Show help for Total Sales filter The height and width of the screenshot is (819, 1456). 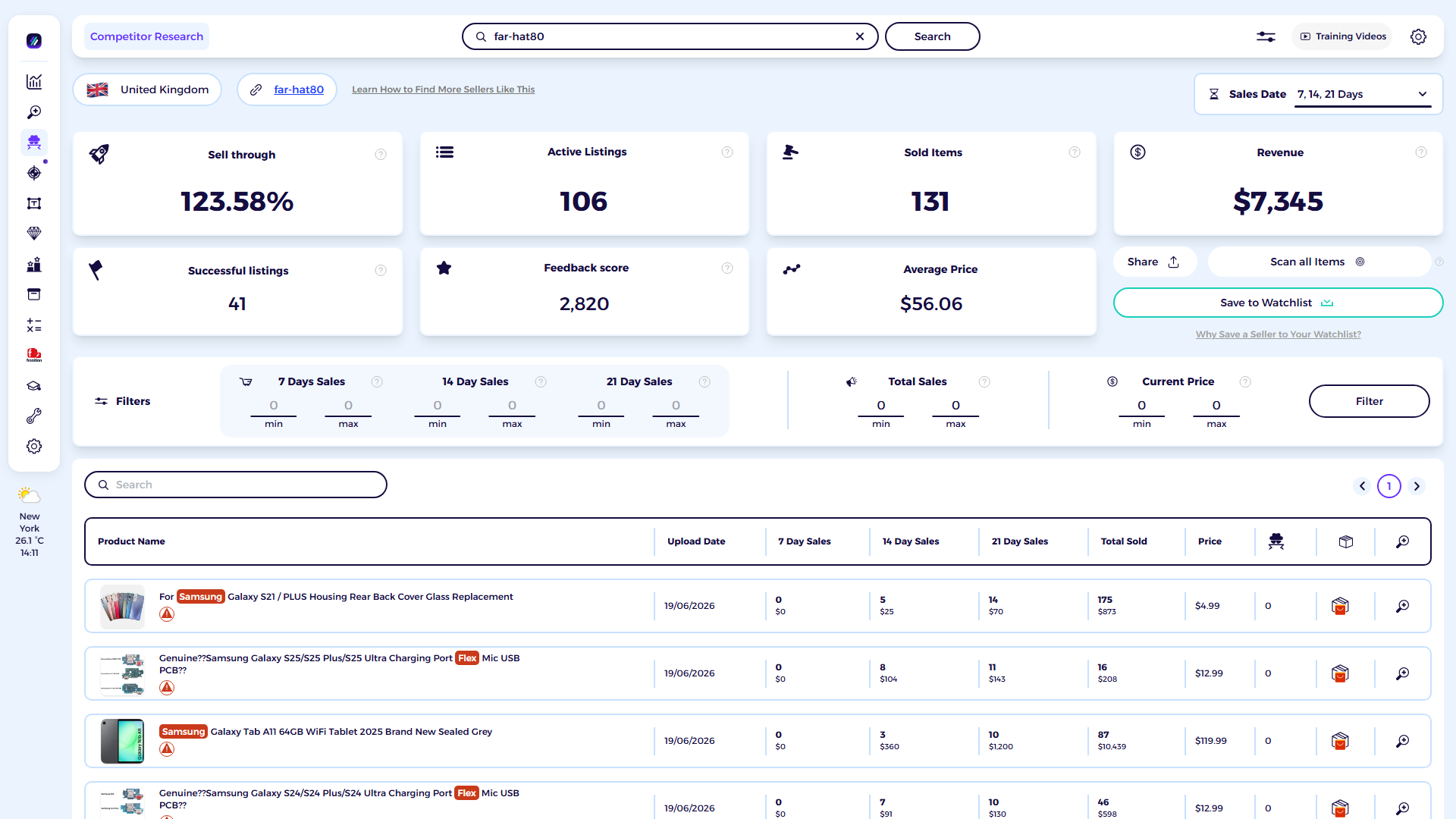984,382
